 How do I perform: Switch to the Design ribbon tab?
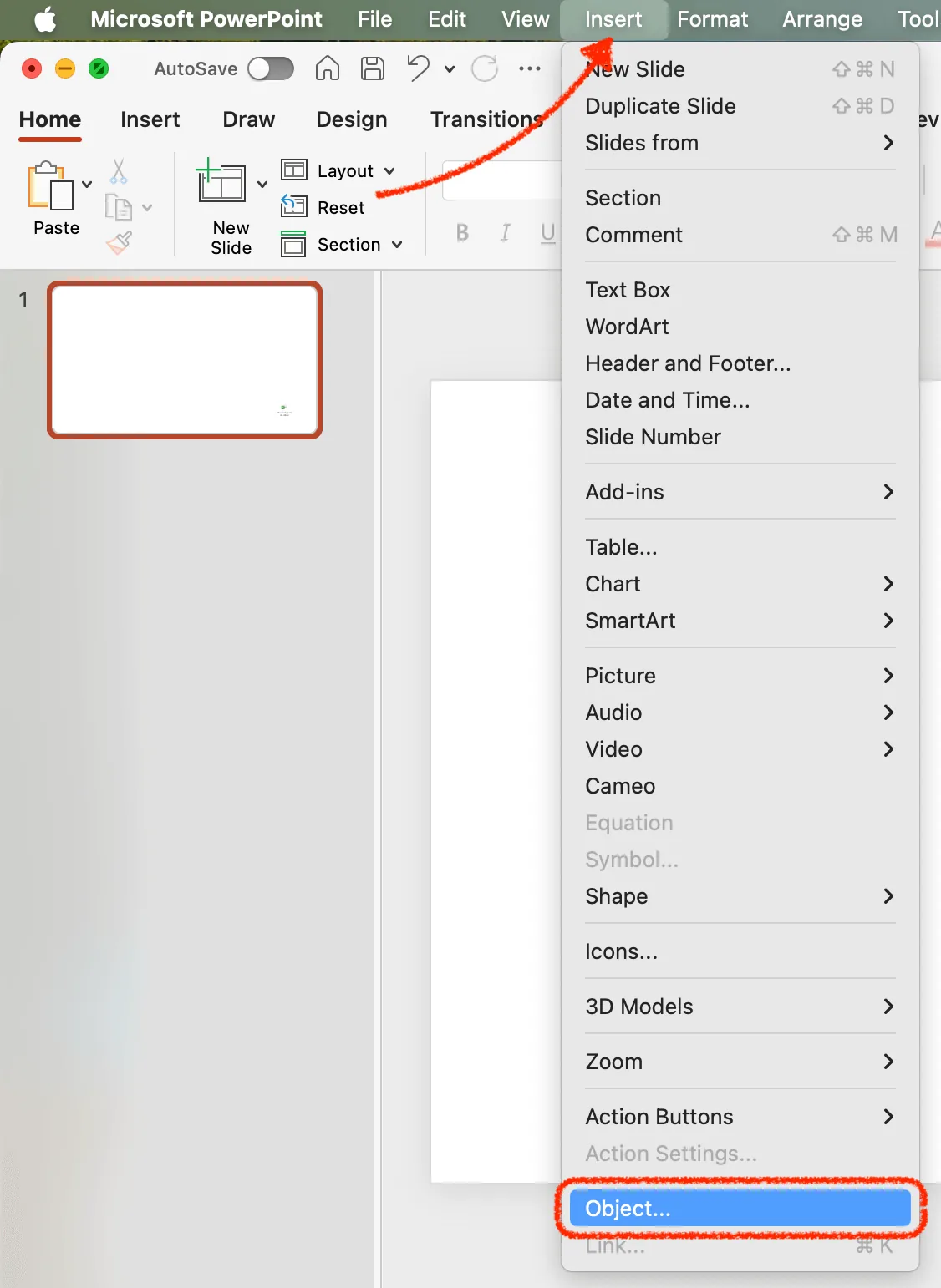(352, 119)
